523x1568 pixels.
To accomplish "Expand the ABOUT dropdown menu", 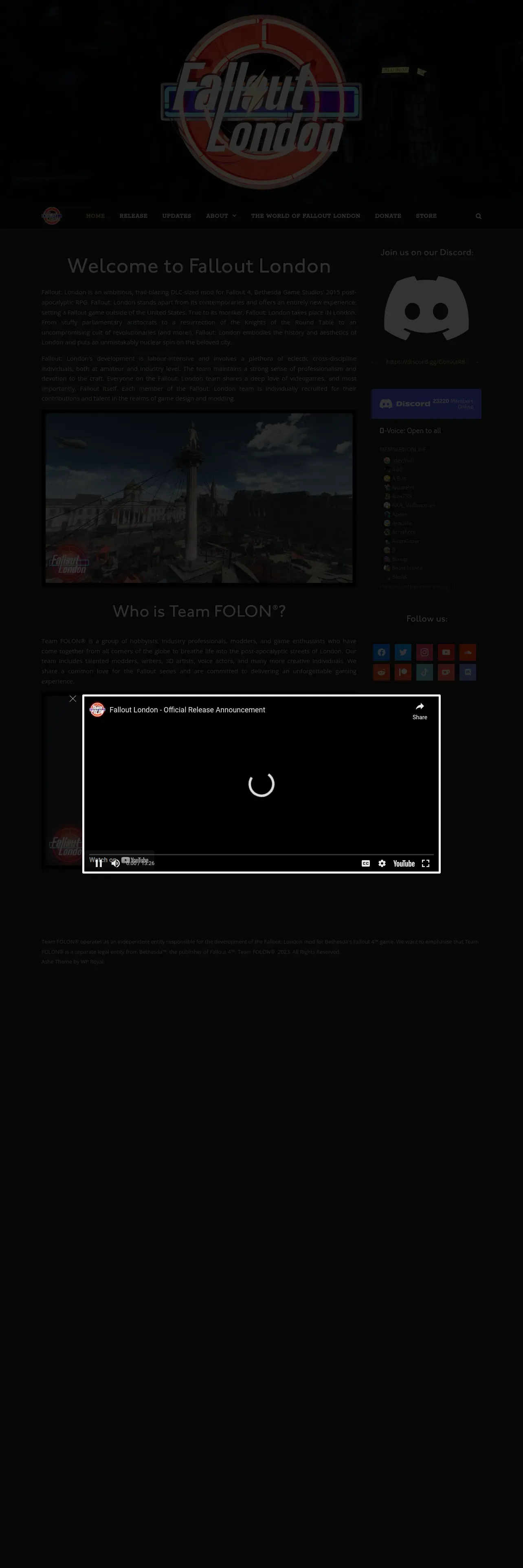I will pyautogui.click(x=221, y=216).
